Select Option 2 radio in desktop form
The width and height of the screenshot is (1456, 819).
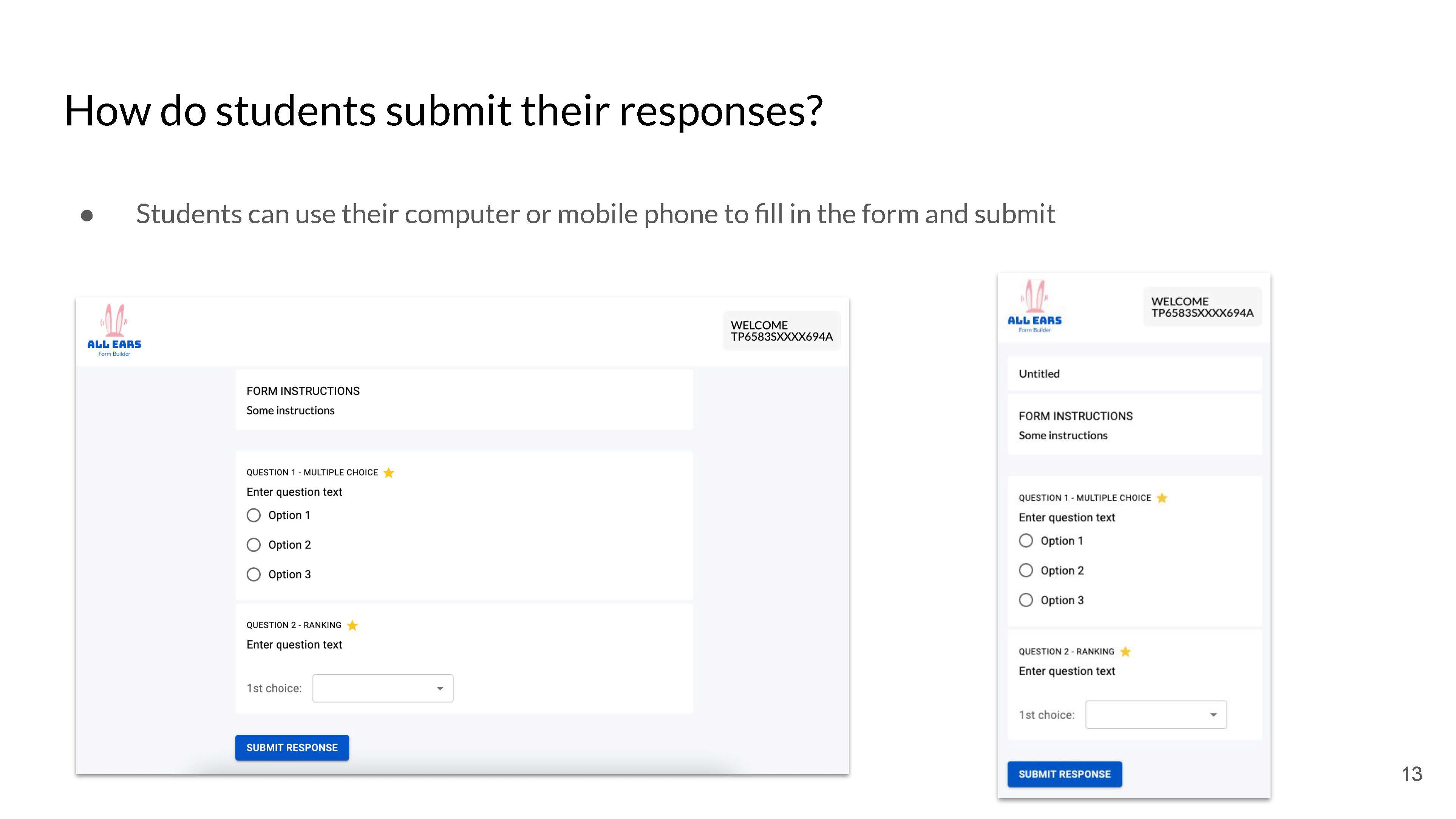tap(254, 545)
